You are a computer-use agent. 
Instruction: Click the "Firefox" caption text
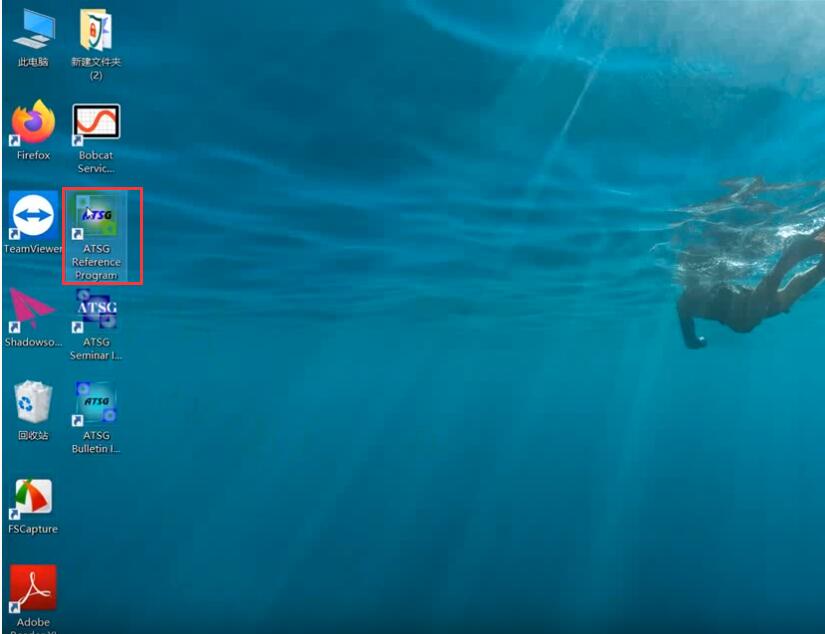[33, 156]
